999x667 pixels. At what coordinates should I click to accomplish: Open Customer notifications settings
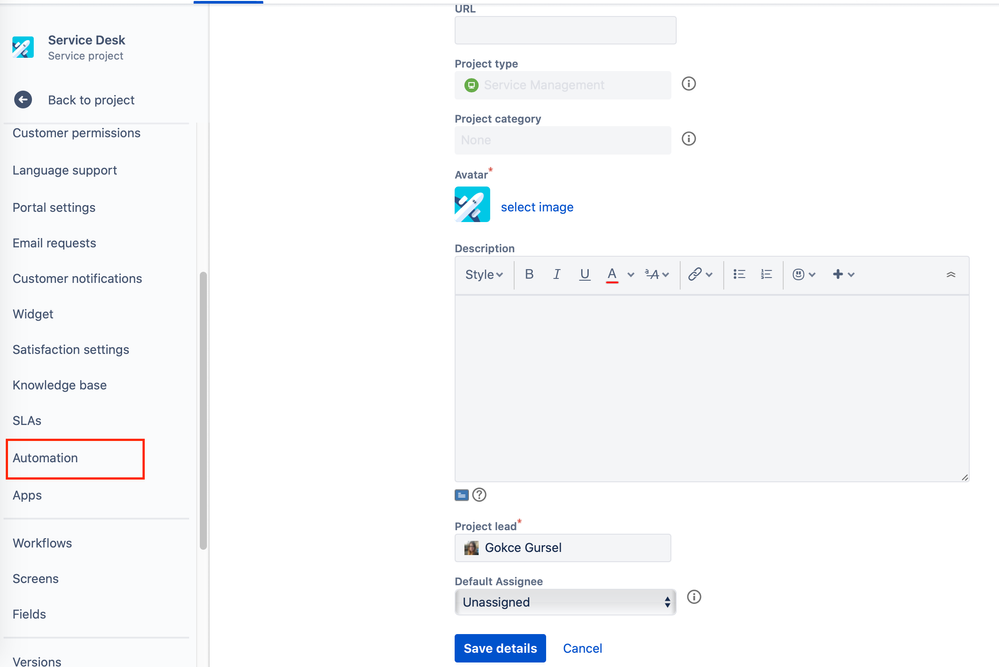[77, 278]
